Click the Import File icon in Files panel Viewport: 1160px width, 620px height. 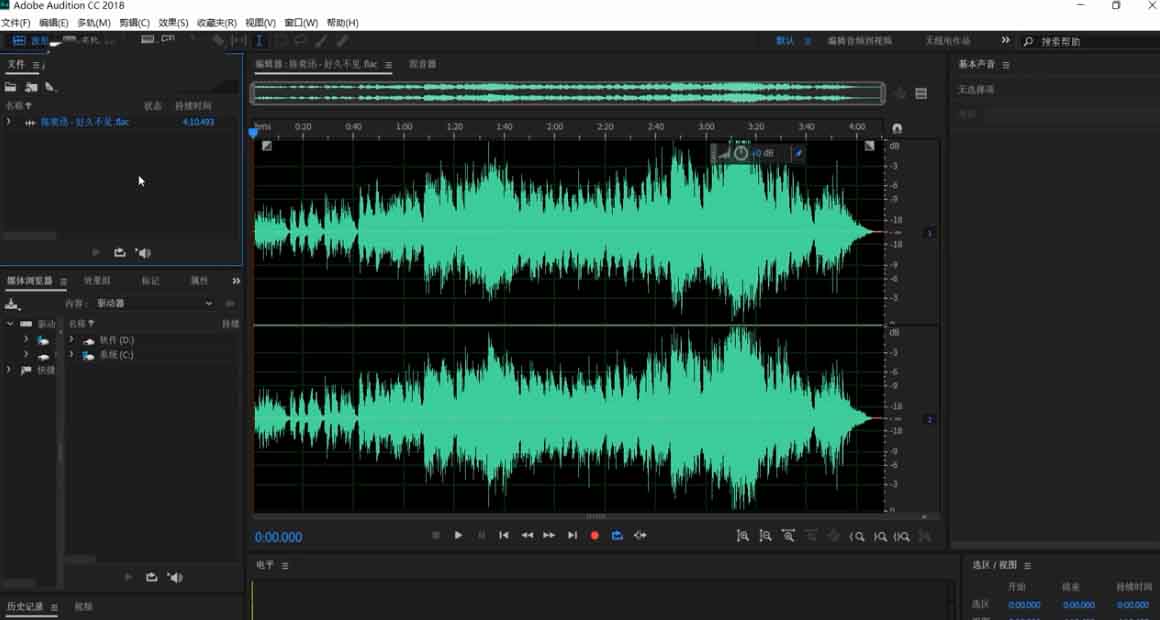pyautogui.click(x=31, y=87)
